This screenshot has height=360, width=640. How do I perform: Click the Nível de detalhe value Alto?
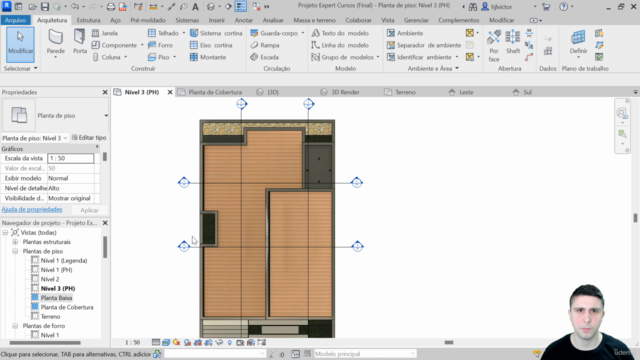(71, 188)
